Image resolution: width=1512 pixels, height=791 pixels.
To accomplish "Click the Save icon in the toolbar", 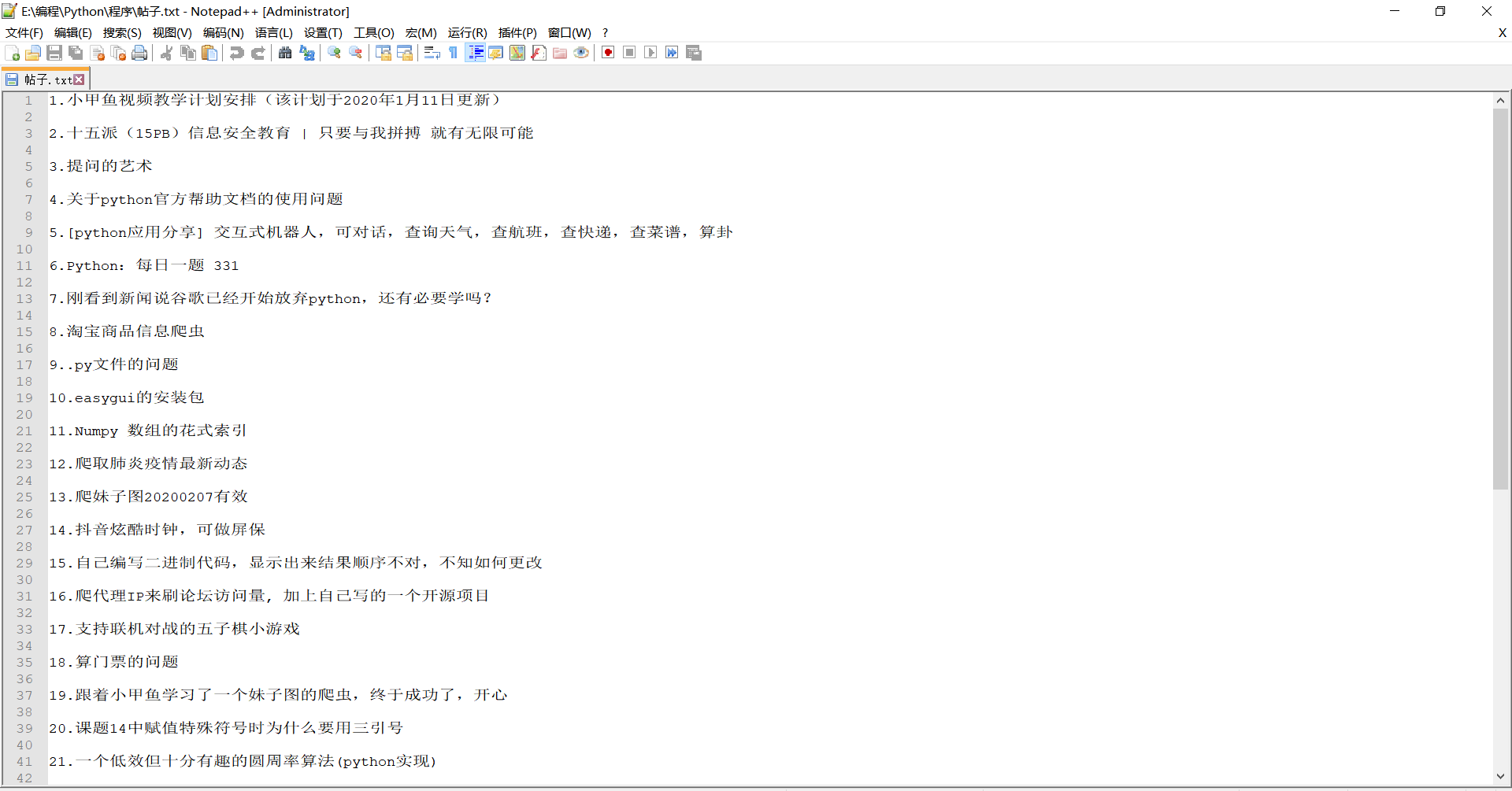I will tap(54, 53).
